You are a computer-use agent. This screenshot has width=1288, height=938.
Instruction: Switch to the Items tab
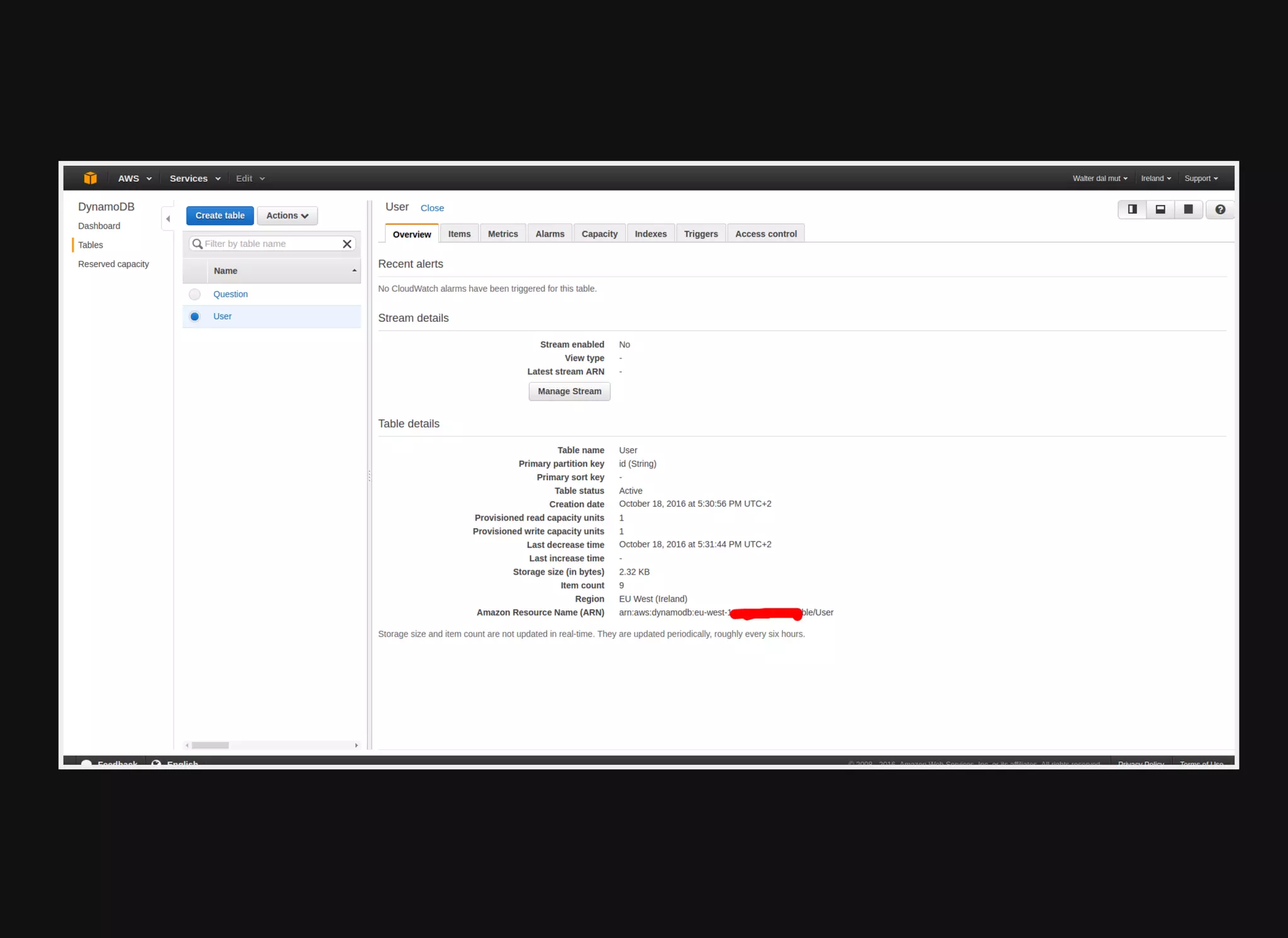pos(459,234)
